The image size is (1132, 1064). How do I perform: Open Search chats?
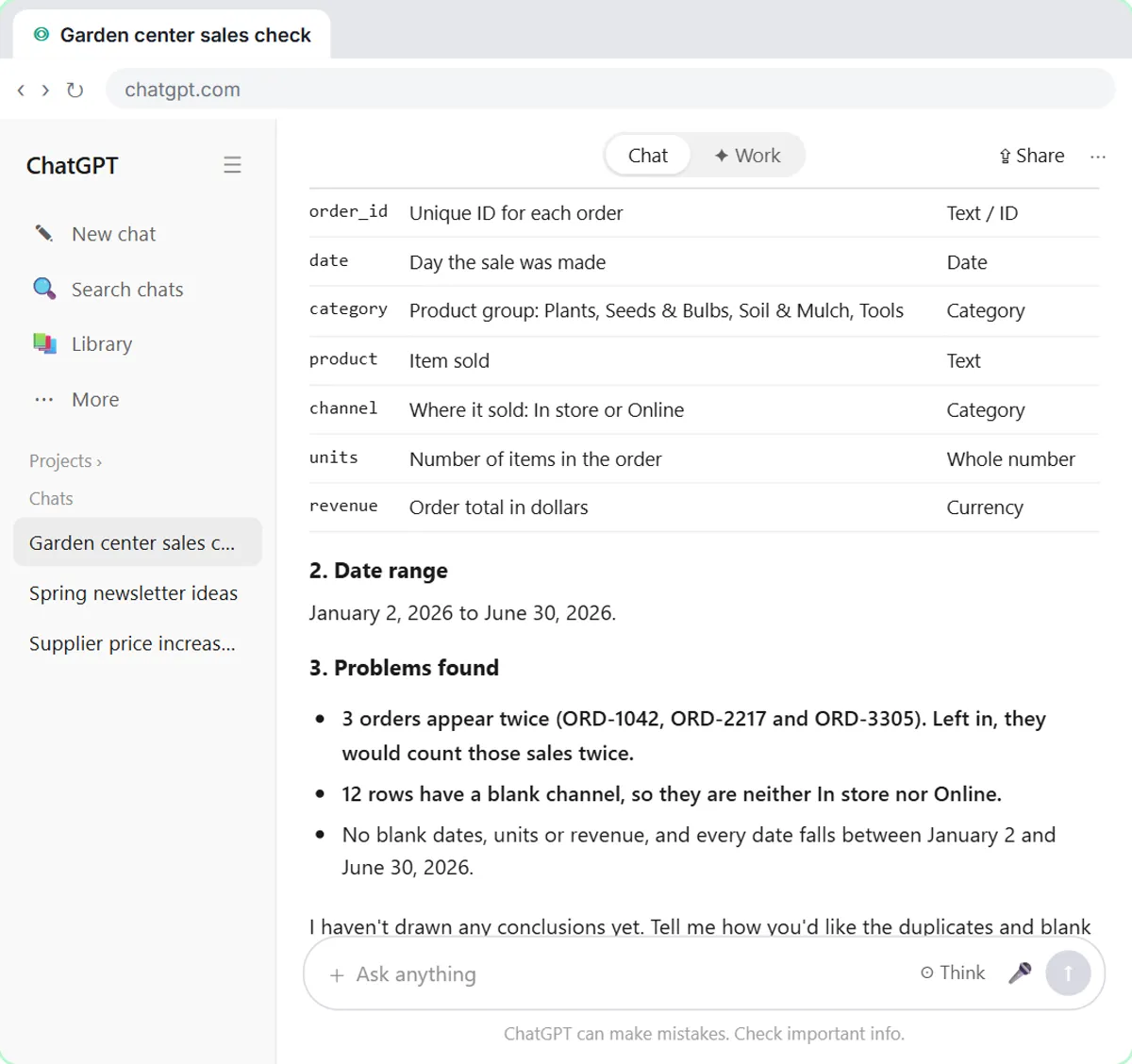127,290
